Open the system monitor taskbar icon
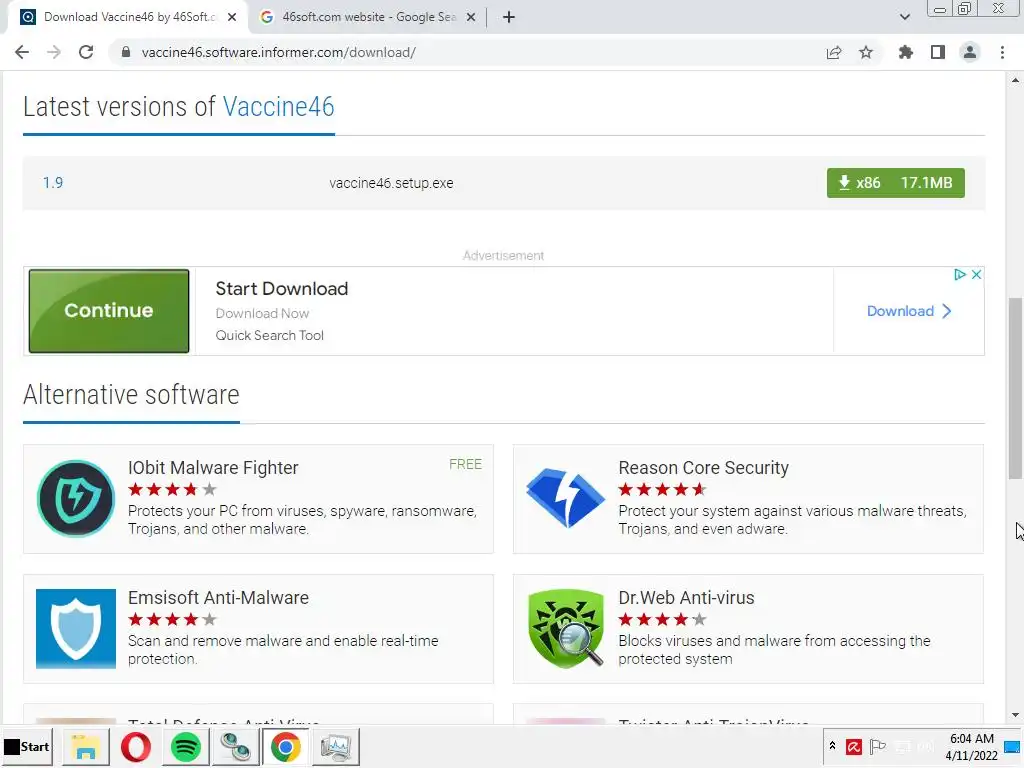Screen dimensions: 1024x768 tap(336, 746)
